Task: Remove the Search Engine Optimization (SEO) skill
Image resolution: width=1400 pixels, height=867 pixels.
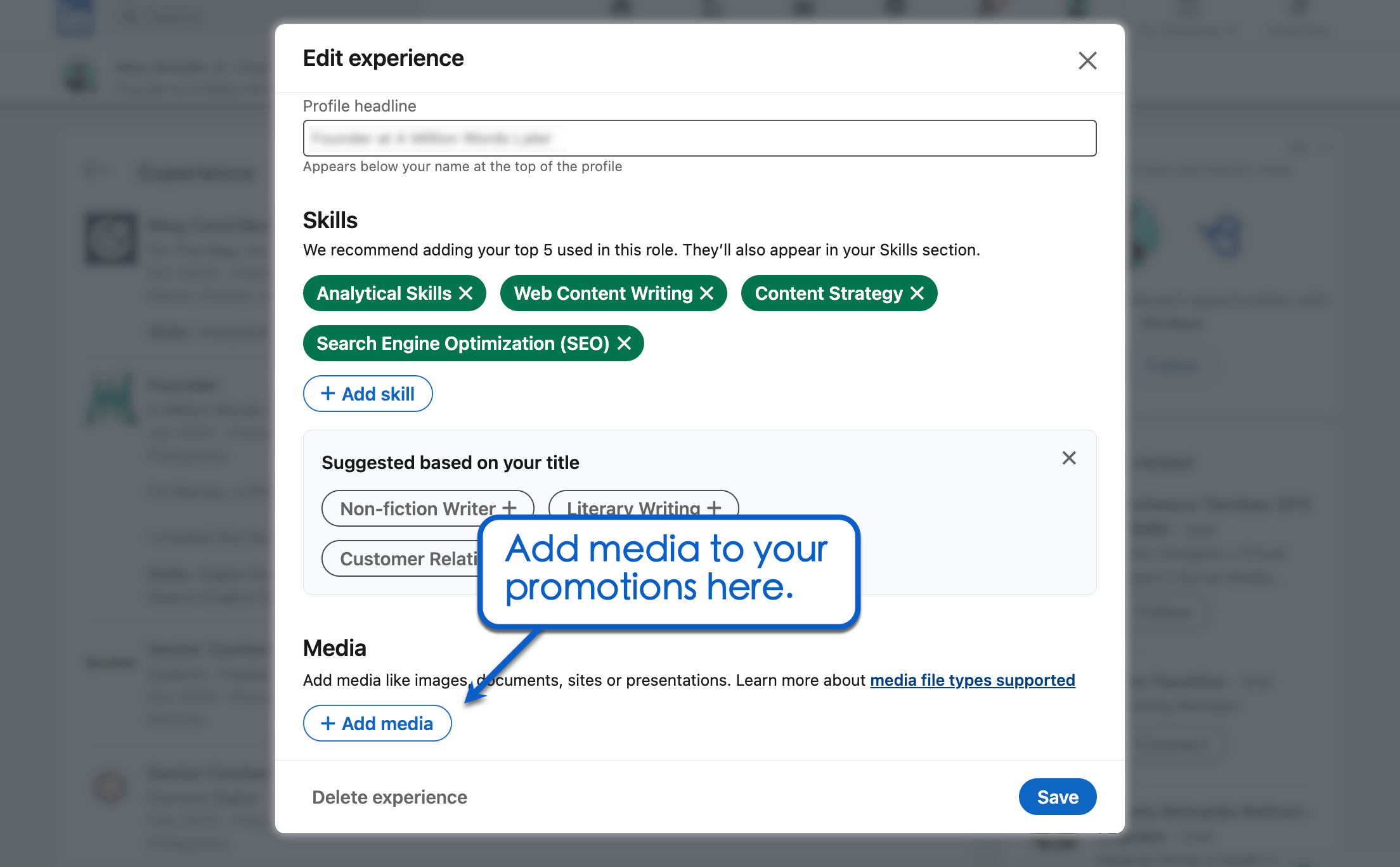Action: (x=625, y=343)
